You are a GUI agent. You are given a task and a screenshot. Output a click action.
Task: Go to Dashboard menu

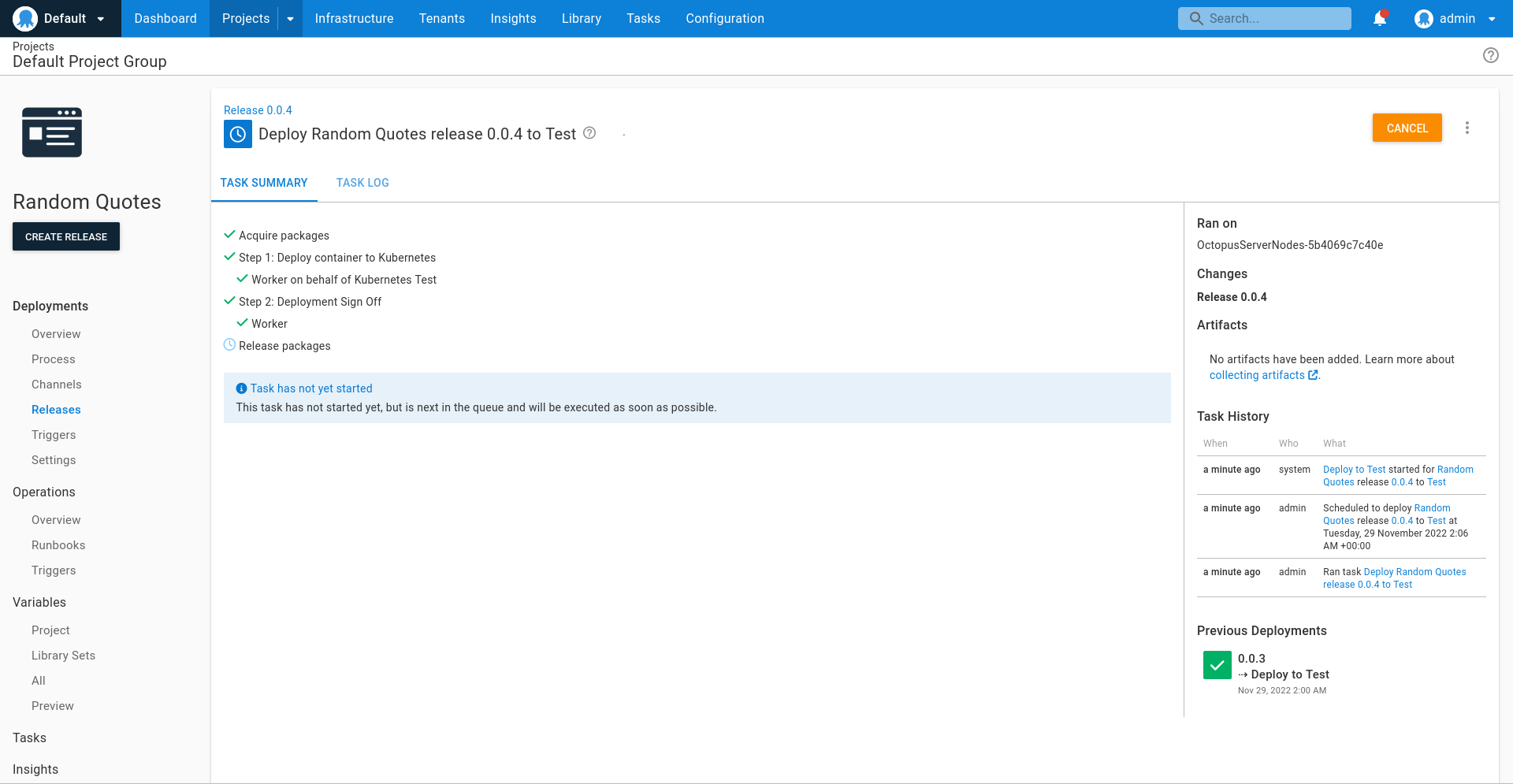[165, 18]
